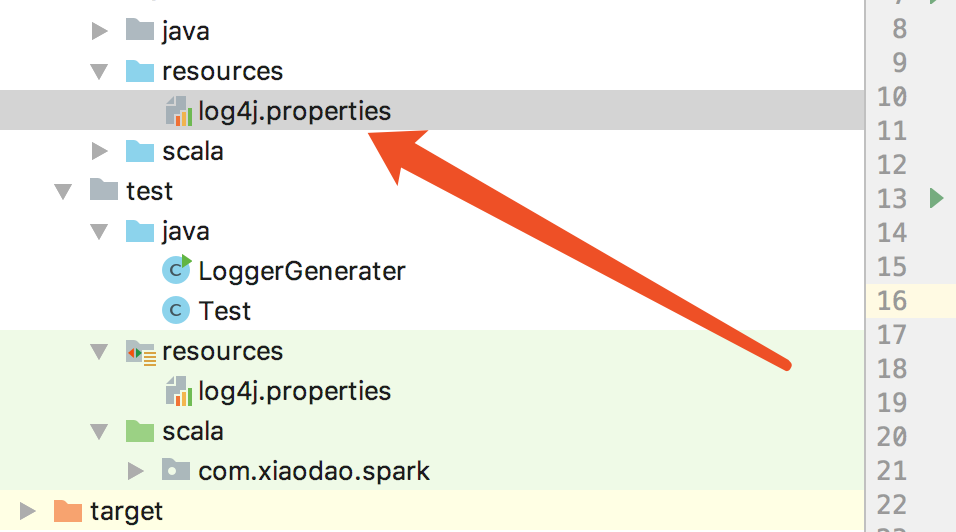Click the orange target folder icon
956x532 pixels.
click(67, 511)
